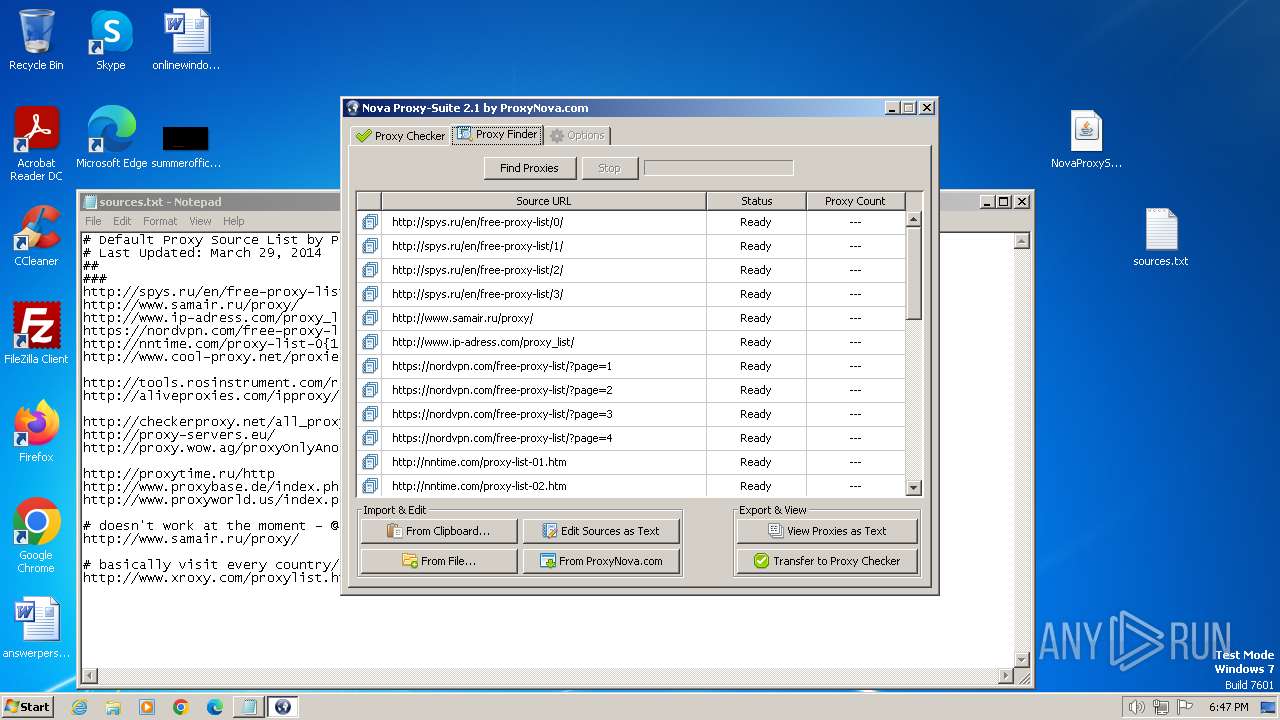Switch to the Proxy Checker tab

(400, 136)
